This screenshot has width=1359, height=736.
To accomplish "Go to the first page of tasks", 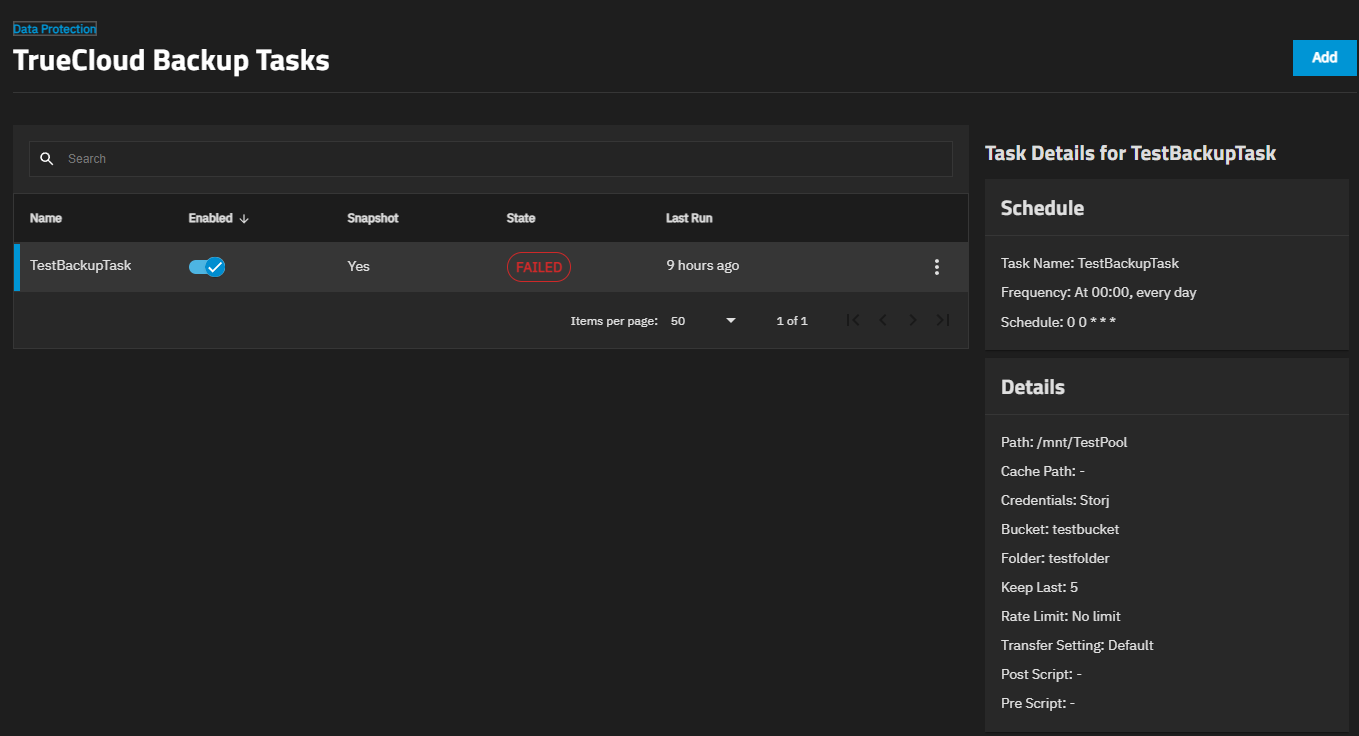I will point(853,321).
